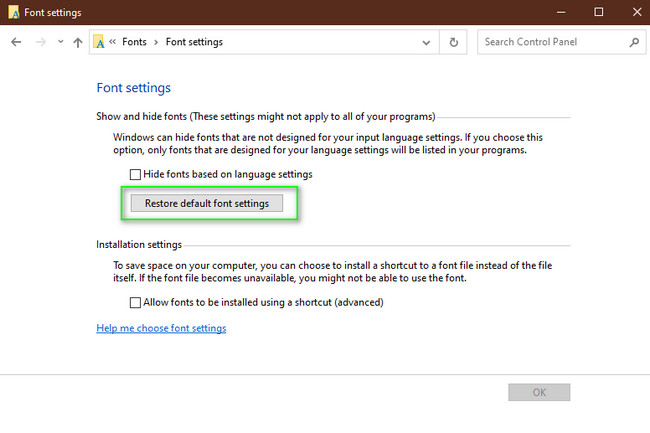Go back using the Back arrow
Viewport: 650px width, 433px height.
pos(16,42)
